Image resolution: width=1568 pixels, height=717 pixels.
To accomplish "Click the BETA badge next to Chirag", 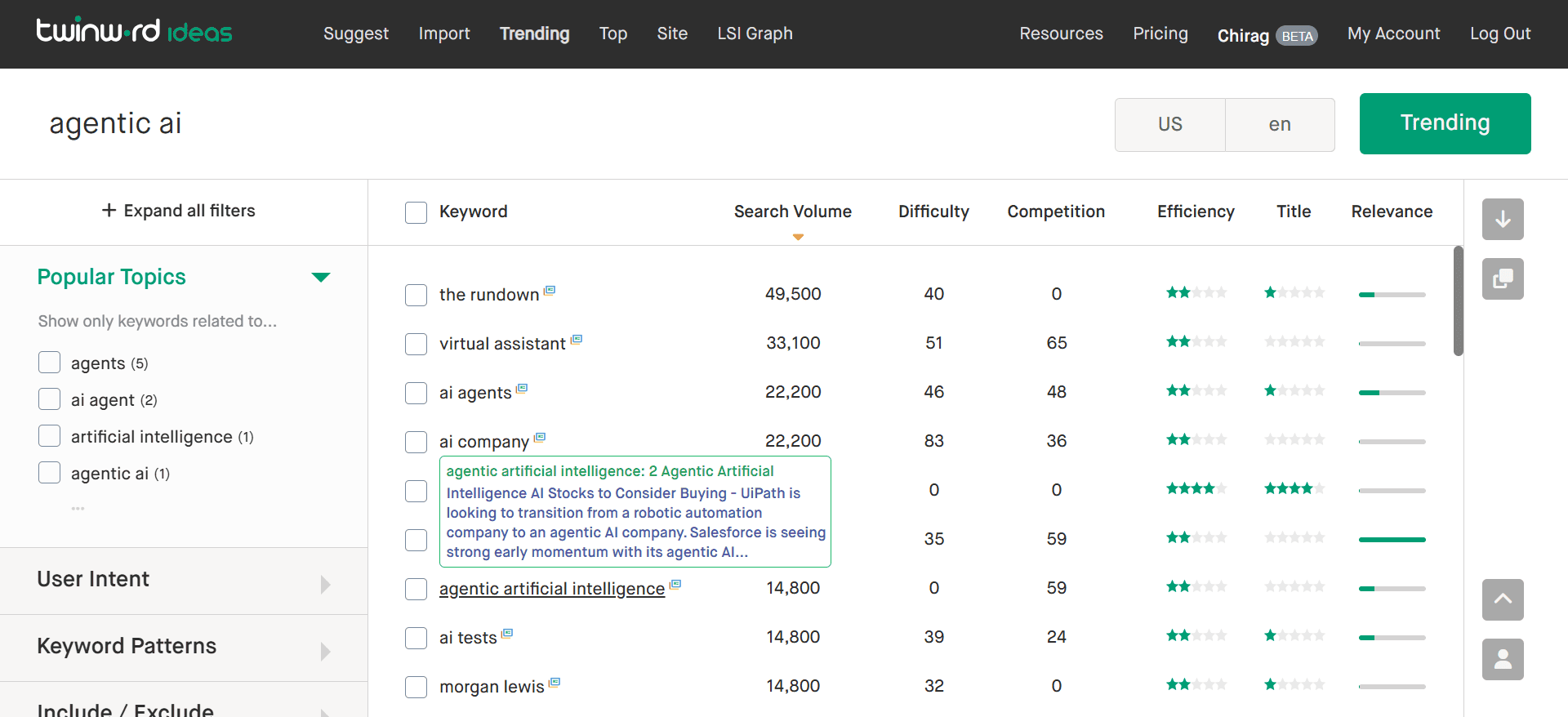I will click(x=1297, y=36).
